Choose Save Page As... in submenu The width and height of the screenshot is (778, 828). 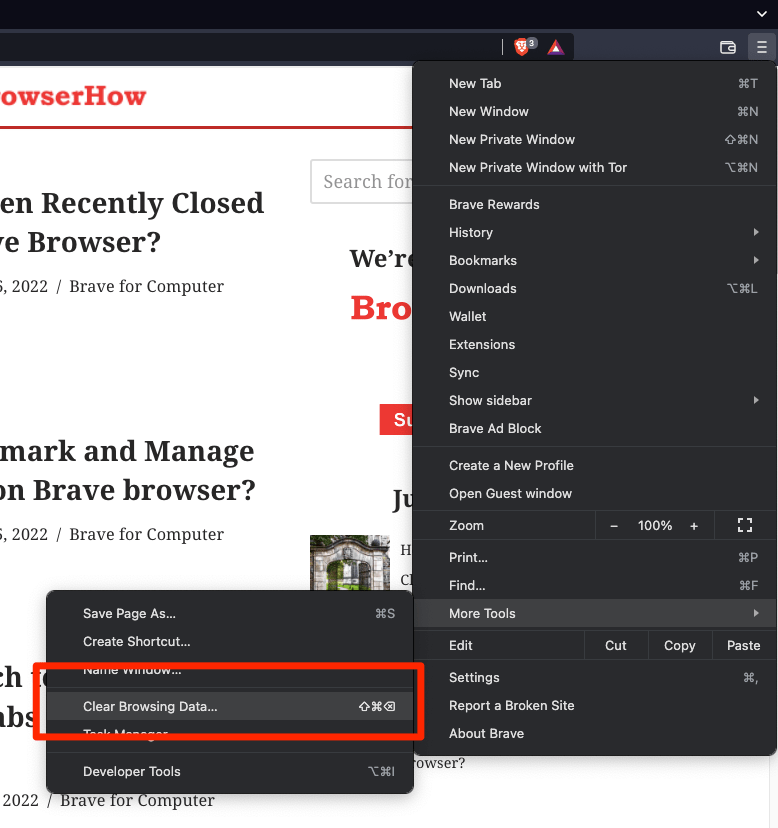(230, 613)
